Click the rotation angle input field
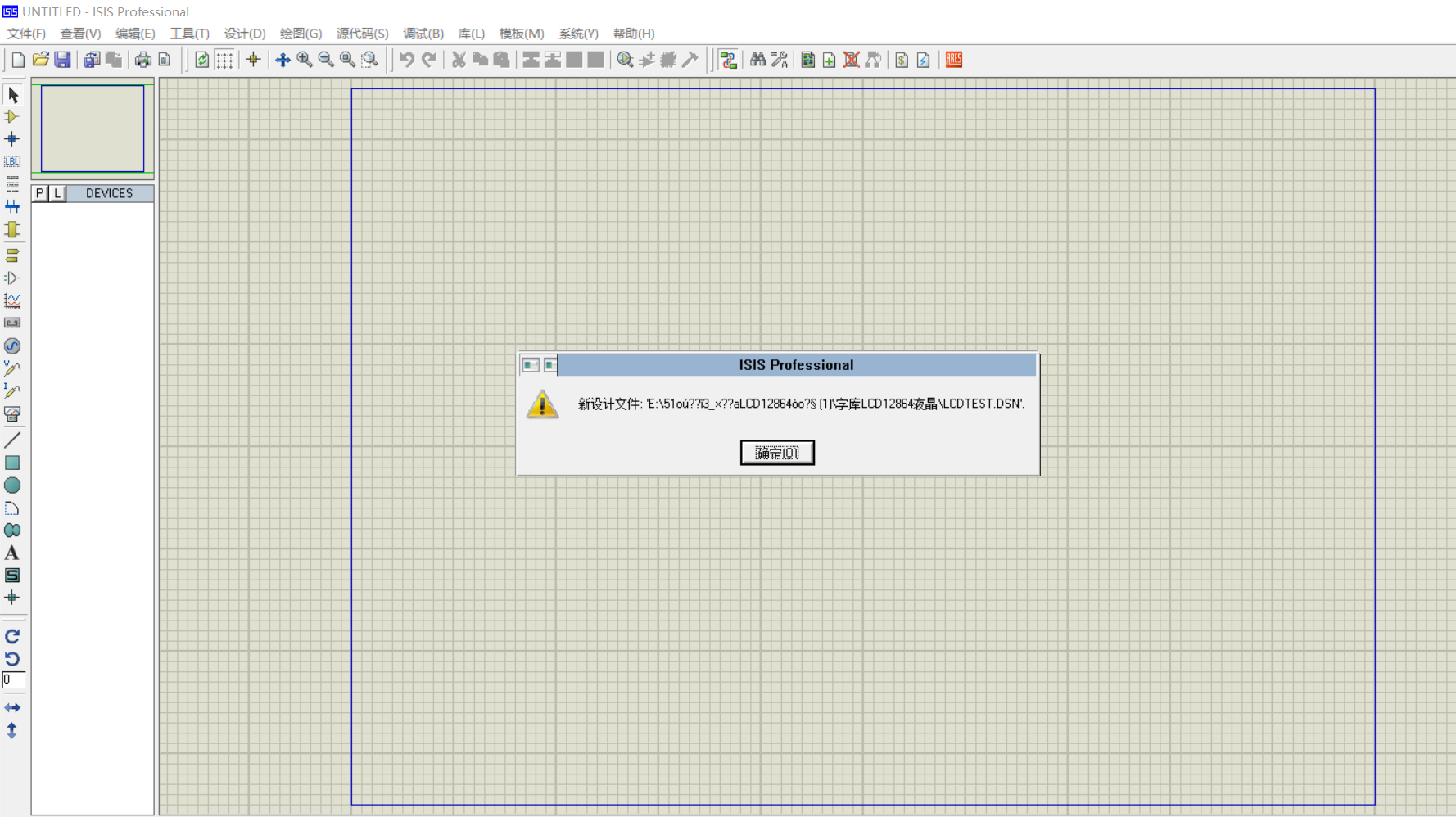 click(13, 680)
